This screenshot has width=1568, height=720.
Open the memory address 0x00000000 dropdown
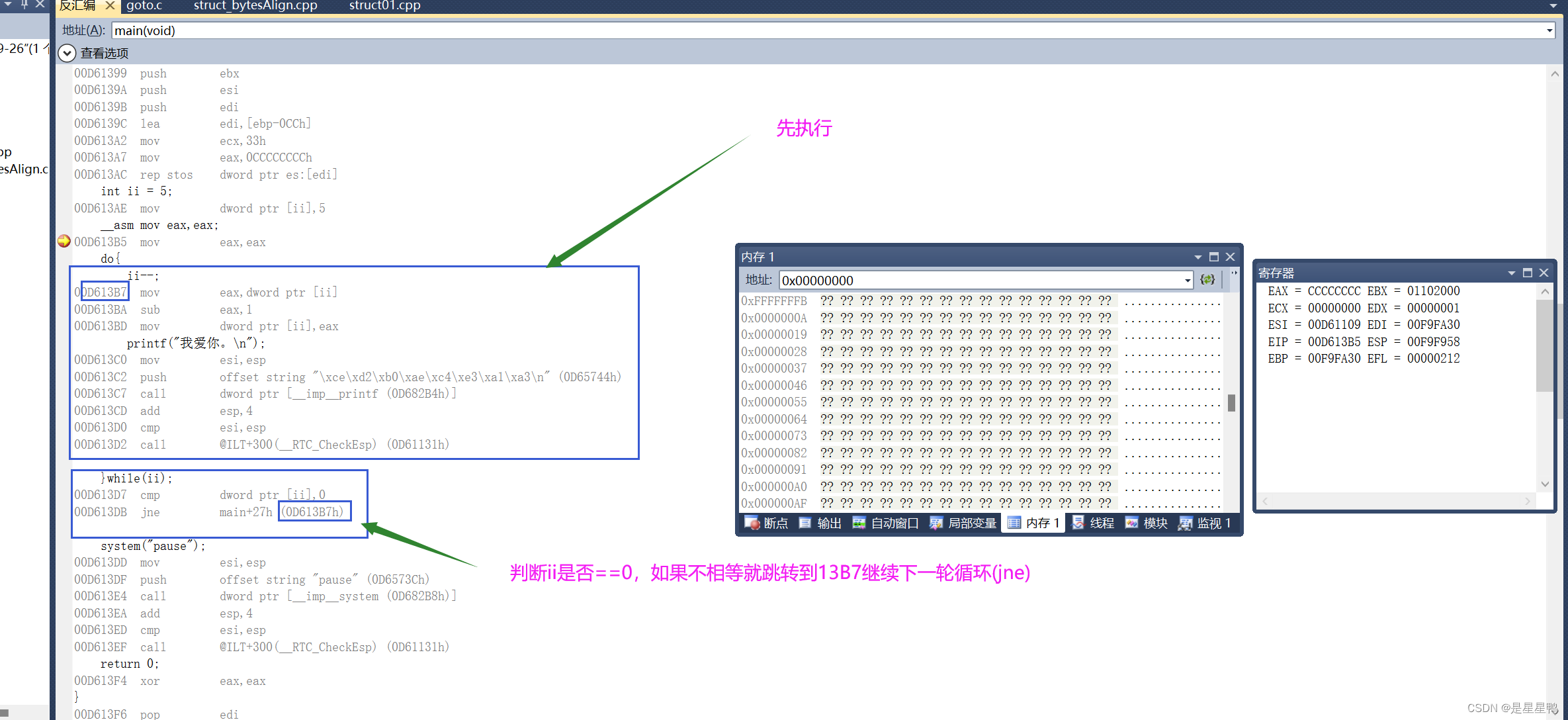1188,281
